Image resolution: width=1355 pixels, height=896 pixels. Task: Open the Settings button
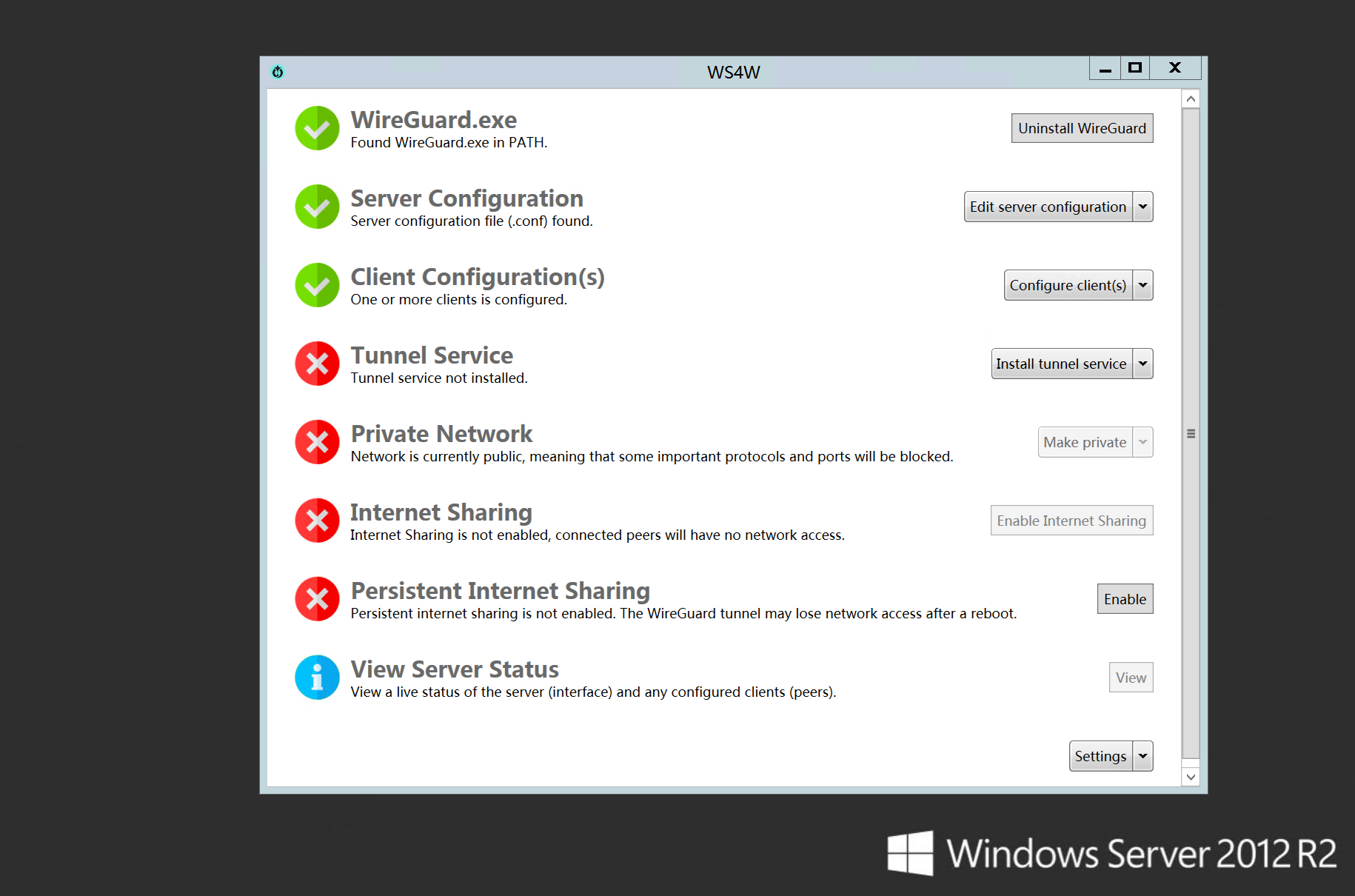[x=1100, y=756]
